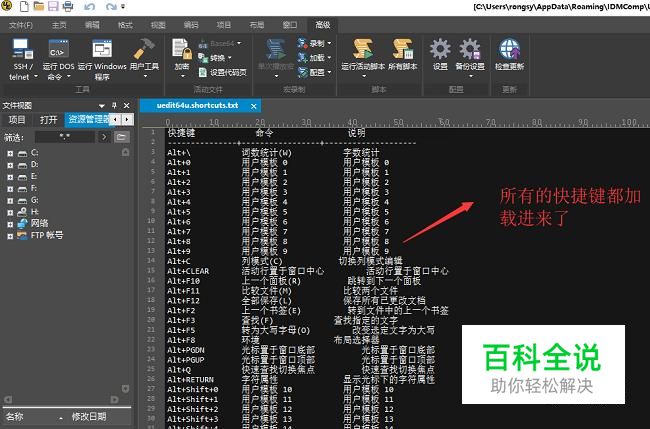Image resolution: width=650 pixels, height=429 pixels.
Task: Click the right tab scroll arrow in file view
Action: click(127, 120)
